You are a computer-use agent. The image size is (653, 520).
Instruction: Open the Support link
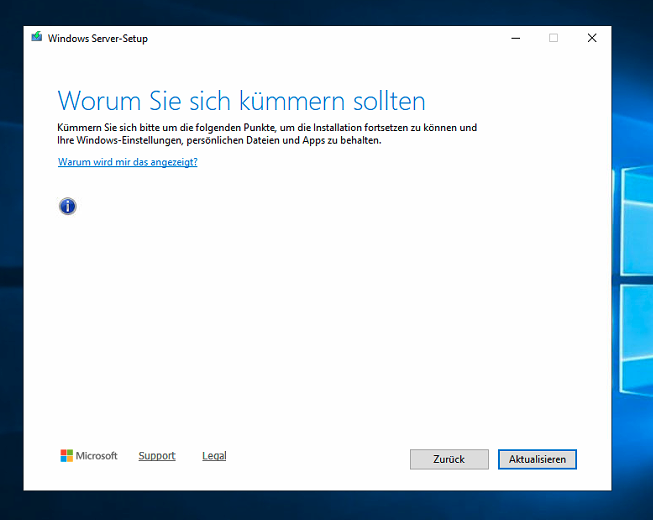[157, 456]
